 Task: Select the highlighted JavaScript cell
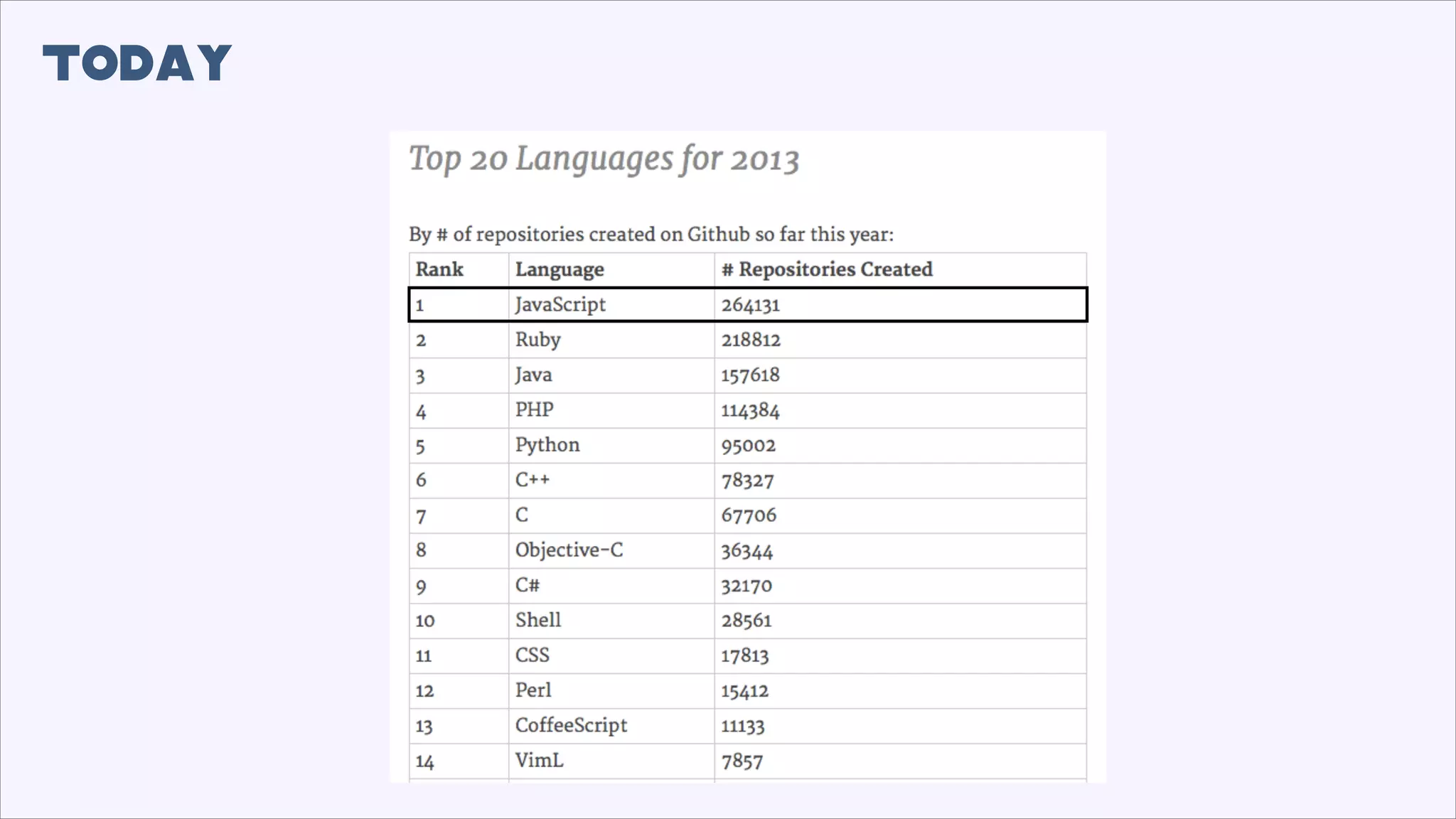[560, 305]
